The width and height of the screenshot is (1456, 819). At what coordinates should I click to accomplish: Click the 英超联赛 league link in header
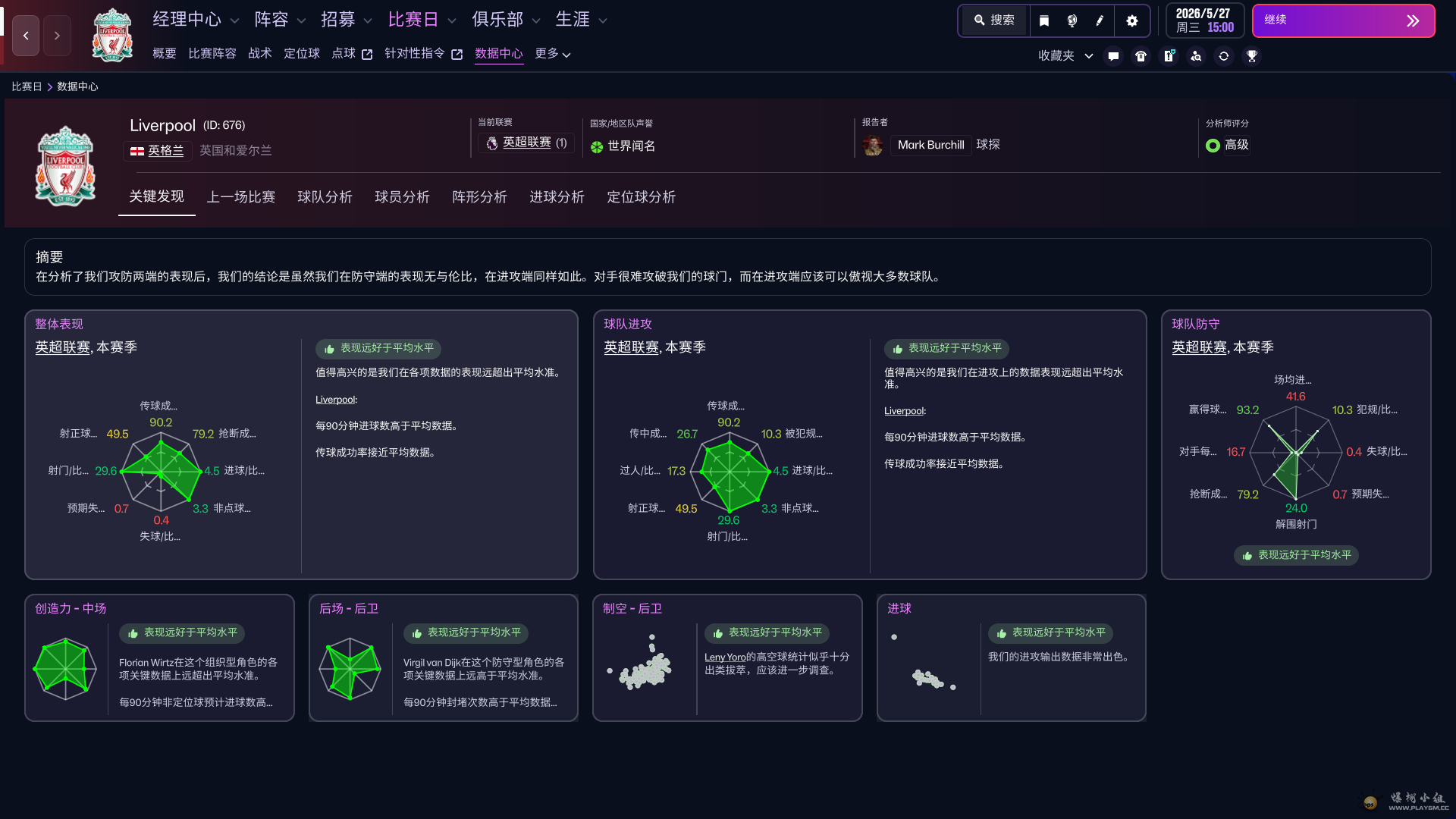coord(526,143)
